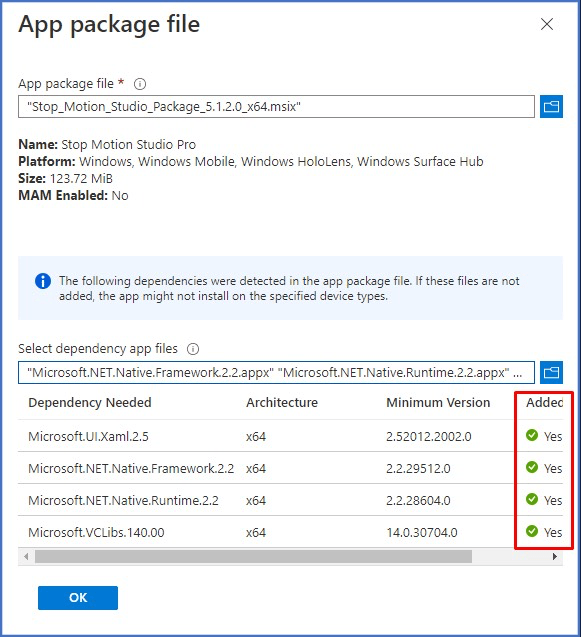Select the Microsoft.NET.Native.Framework.2.2 dependency row
Image resolution: width=581 pixels, height=637 pixels.
(x=290, y=468)
